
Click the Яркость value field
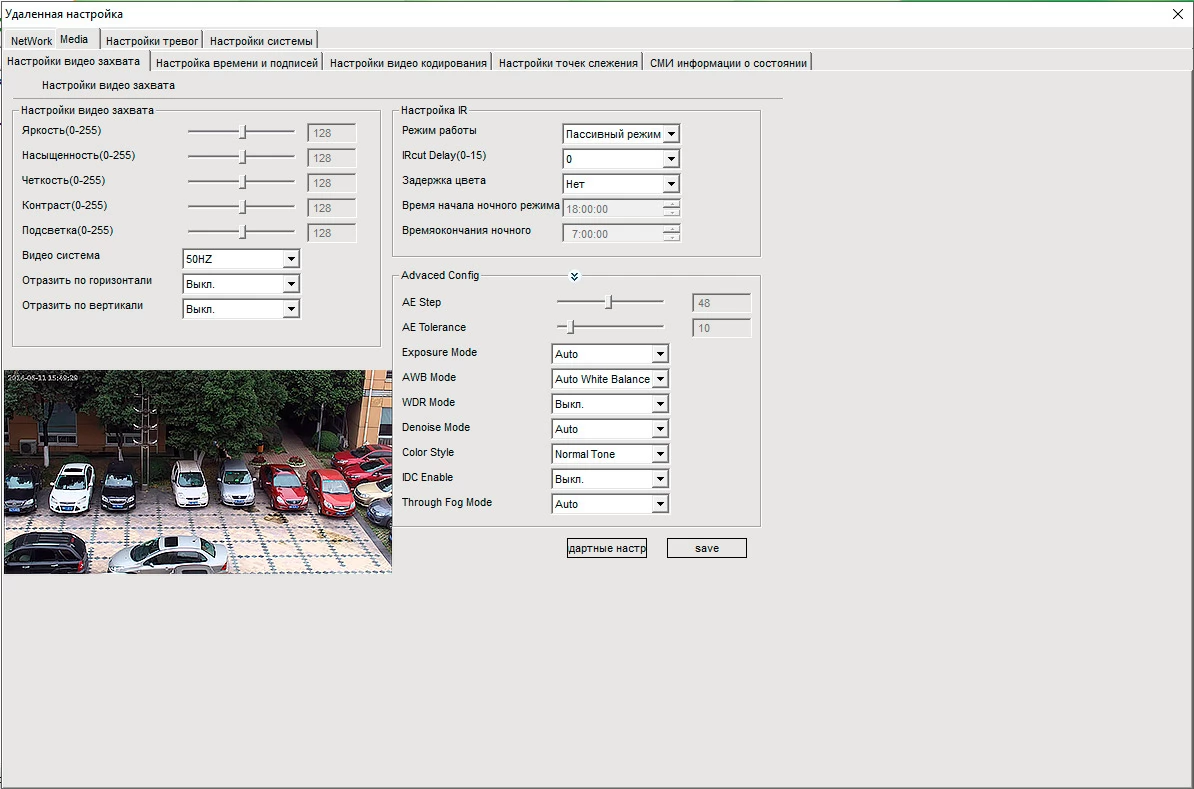(x=332, y=133)
